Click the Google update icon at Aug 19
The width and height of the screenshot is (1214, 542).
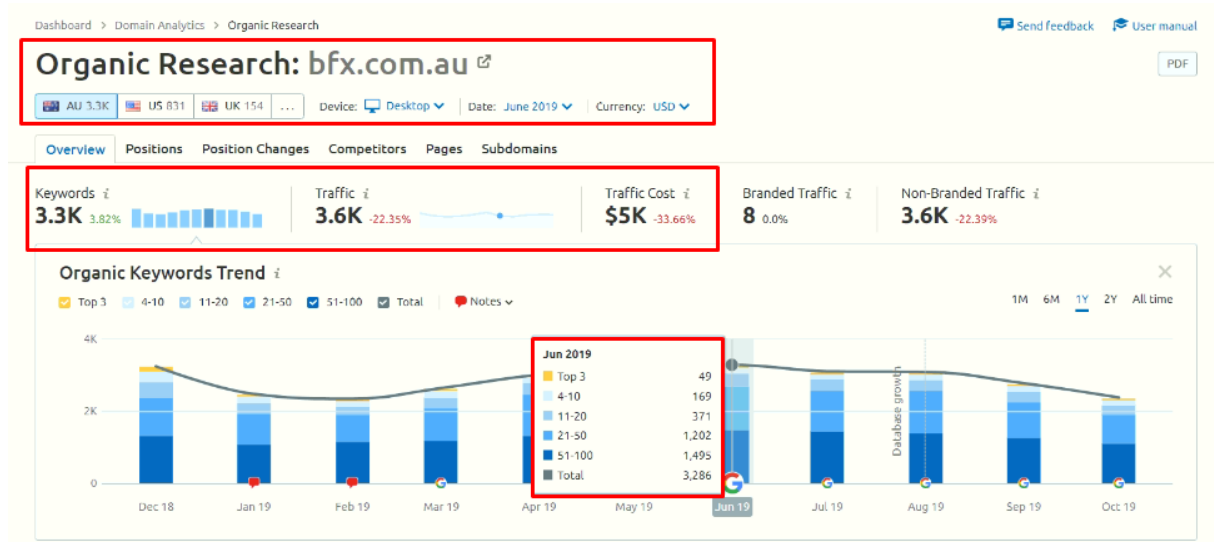tap(925, 482)
